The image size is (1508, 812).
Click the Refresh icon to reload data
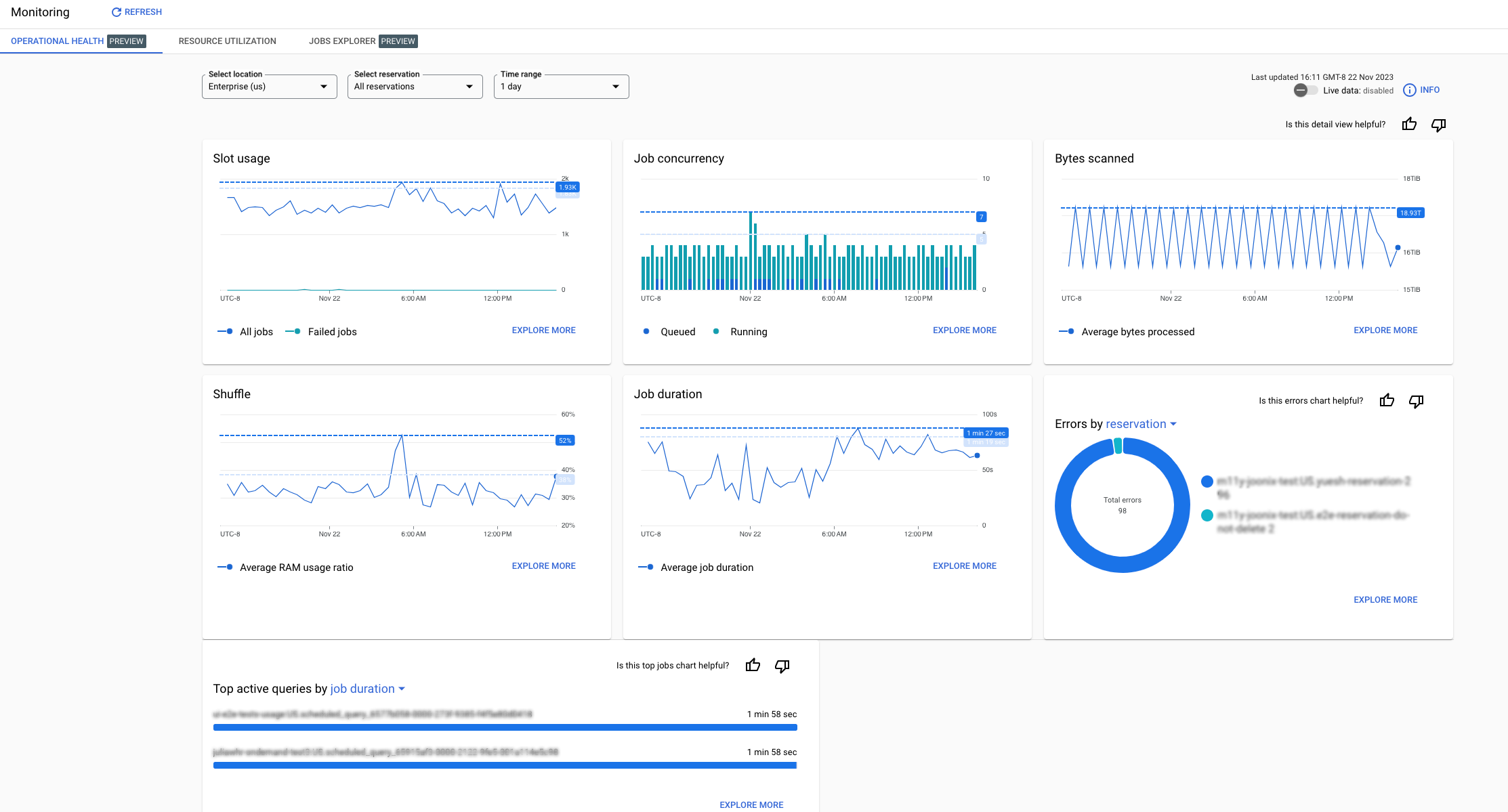tap(117, 12)
